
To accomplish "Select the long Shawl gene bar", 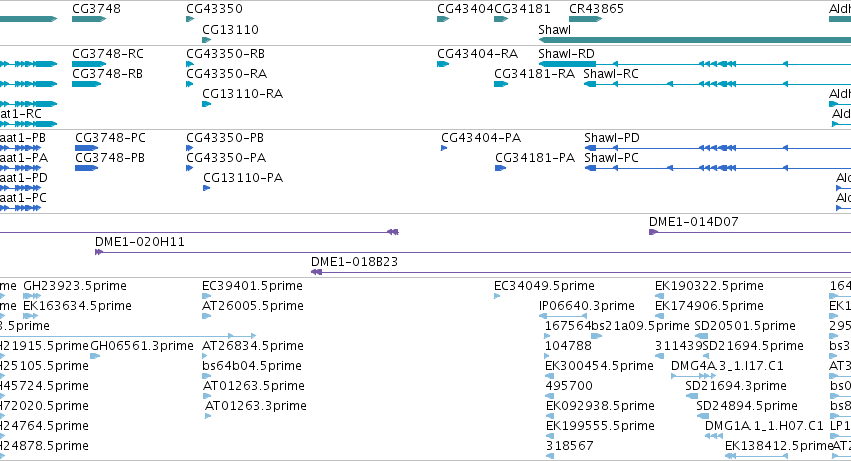I will click(x=695, y=40).
